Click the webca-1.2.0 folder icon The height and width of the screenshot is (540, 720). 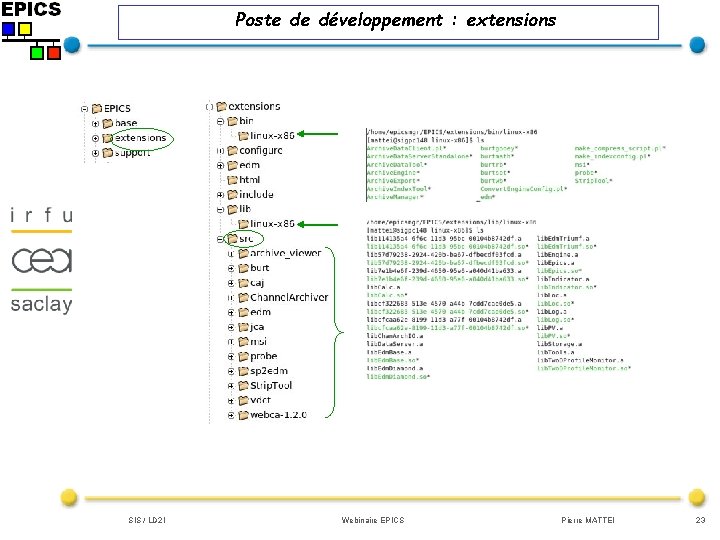tap(243, 415)
